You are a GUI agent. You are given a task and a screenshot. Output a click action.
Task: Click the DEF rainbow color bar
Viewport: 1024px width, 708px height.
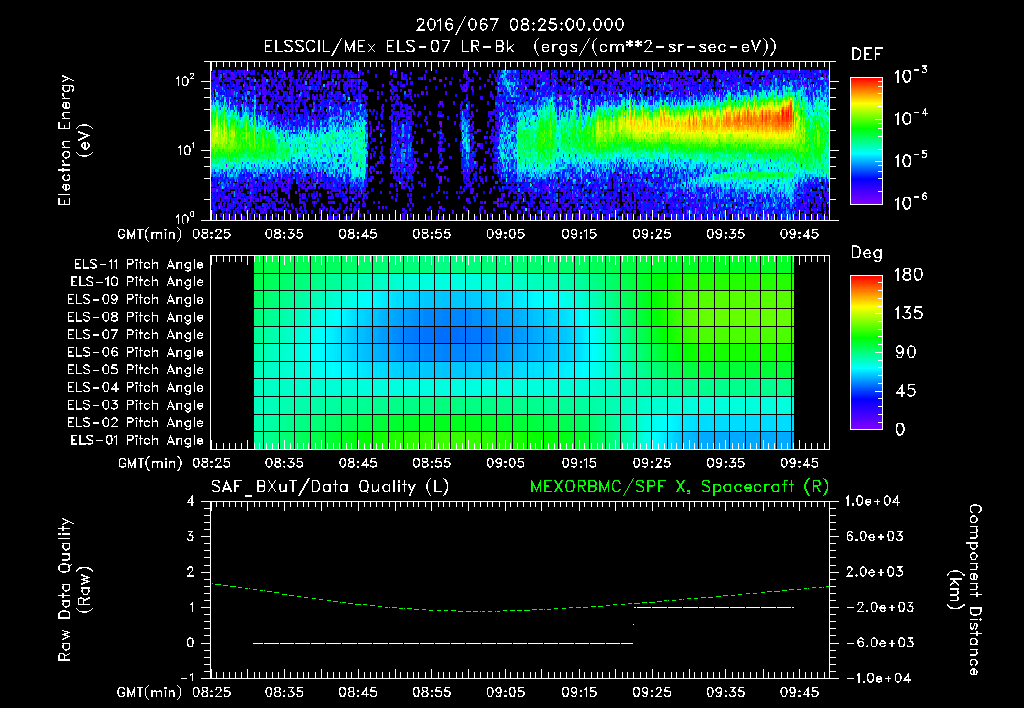coord(866,140)
